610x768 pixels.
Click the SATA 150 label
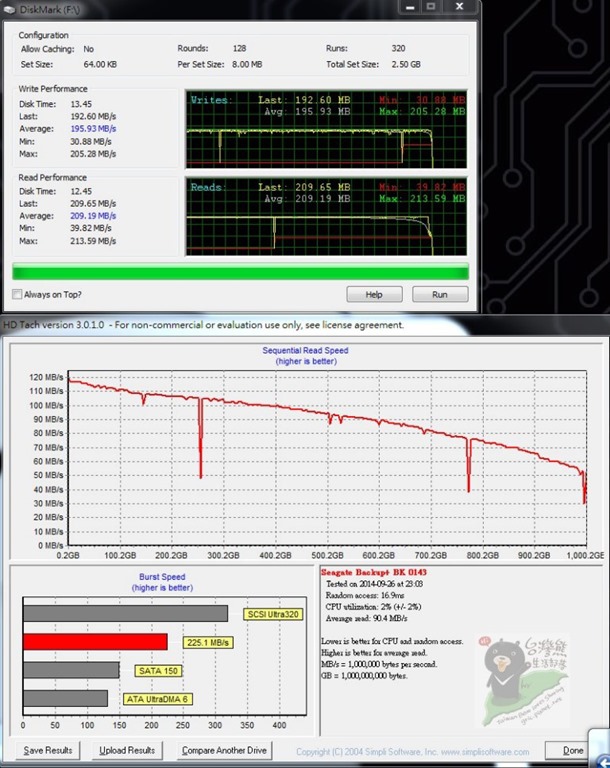pos(158,671)
